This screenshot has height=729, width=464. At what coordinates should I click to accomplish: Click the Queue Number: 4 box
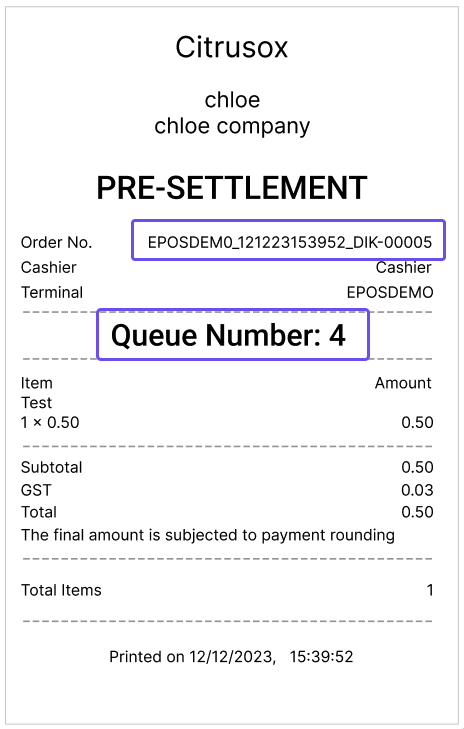(x=233, y=334)
